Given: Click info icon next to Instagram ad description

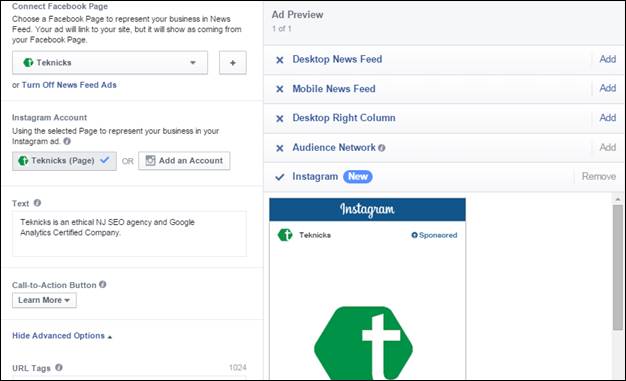Looking at the screenshot, I should pyautogui.click(x=67, y=141).
